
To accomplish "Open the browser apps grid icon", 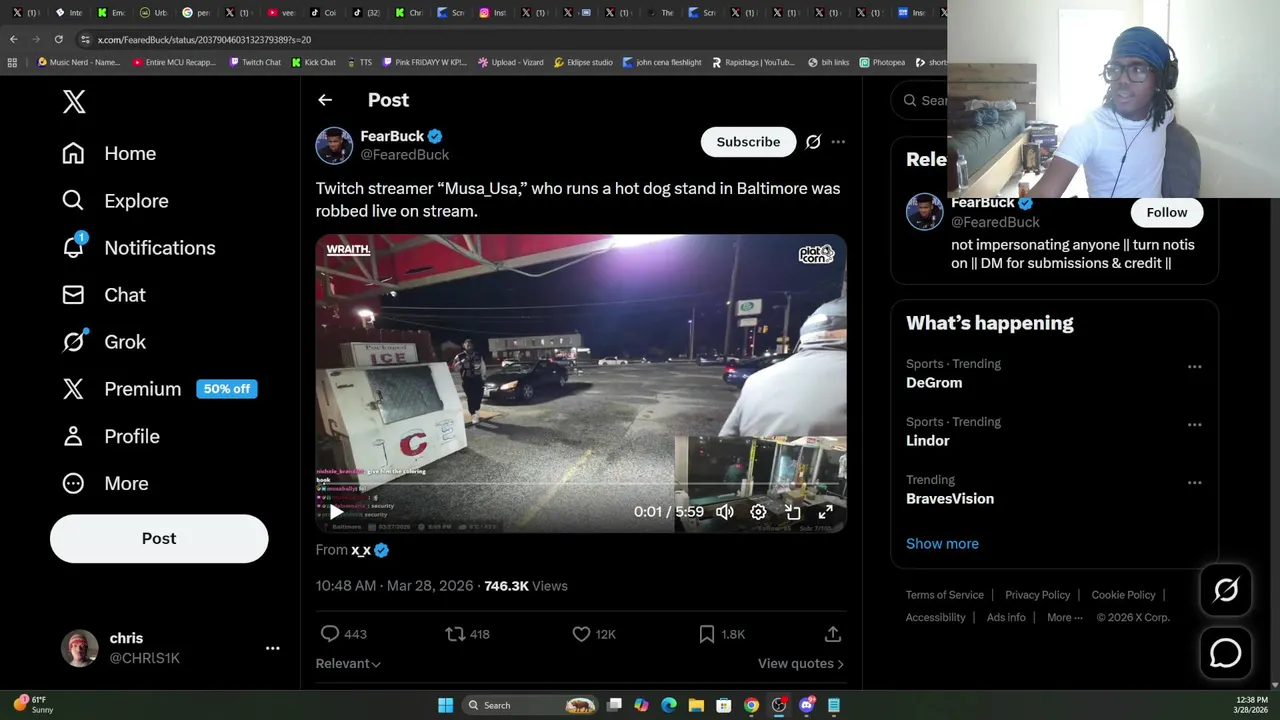I will tap(12, 62).
